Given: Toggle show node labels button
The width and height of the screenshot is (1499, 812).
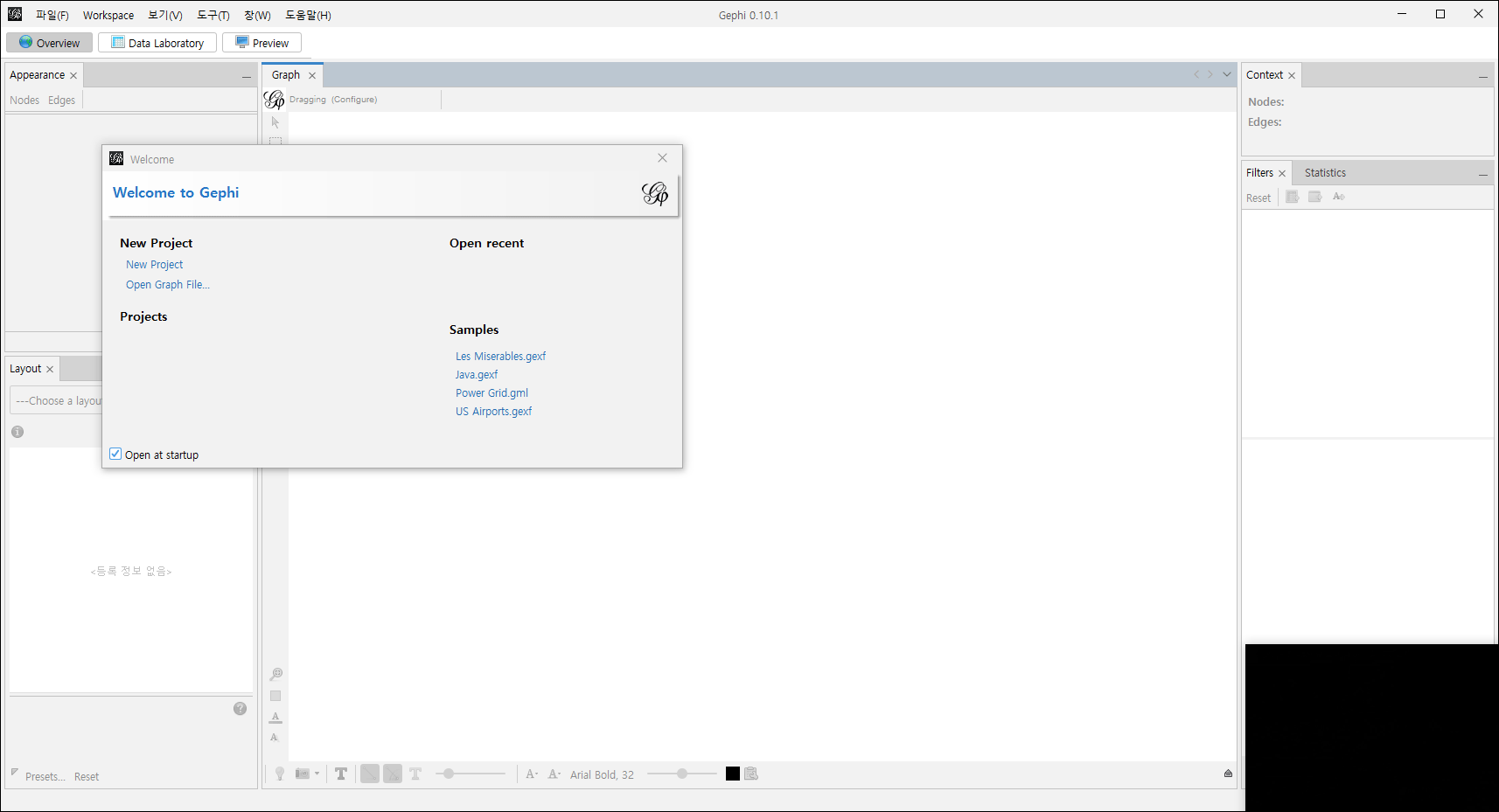Looking at the screenshot, I should pos(341,774).
